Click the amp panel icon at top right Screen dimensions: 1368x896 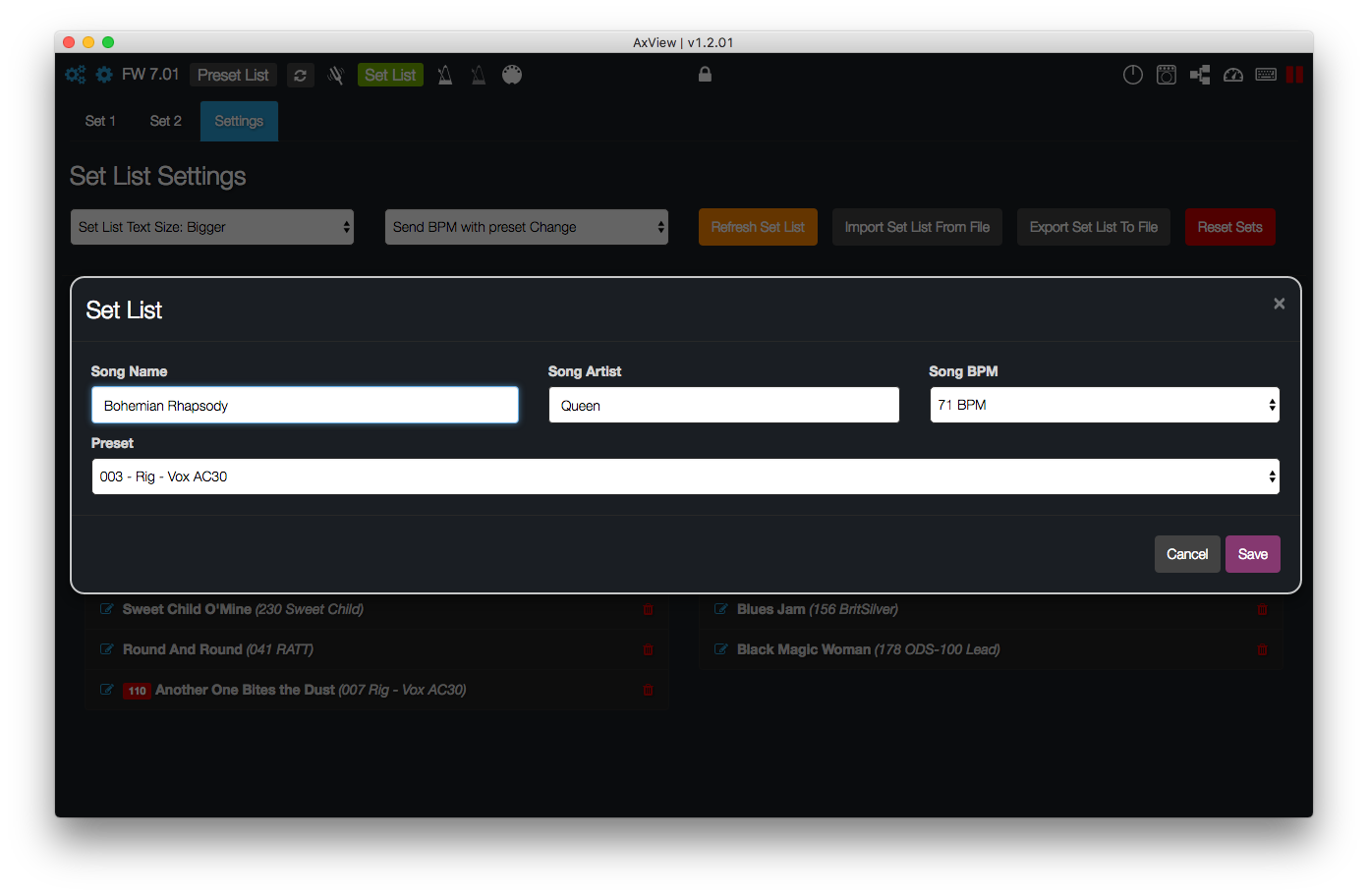pos(1167,75)
